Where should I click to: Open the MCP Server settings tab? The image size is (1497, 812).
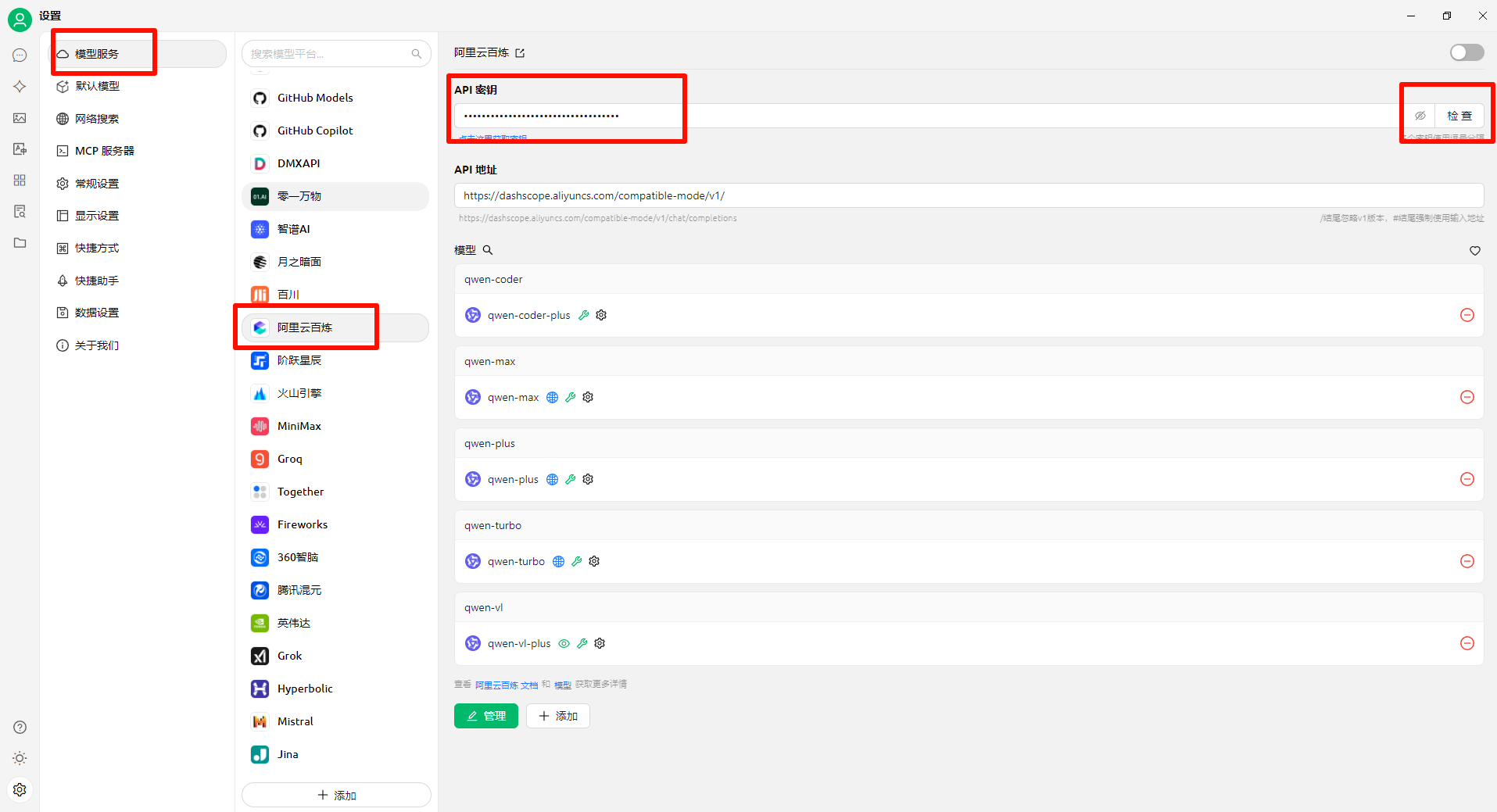pyautogui.click(x=137, y=151)
